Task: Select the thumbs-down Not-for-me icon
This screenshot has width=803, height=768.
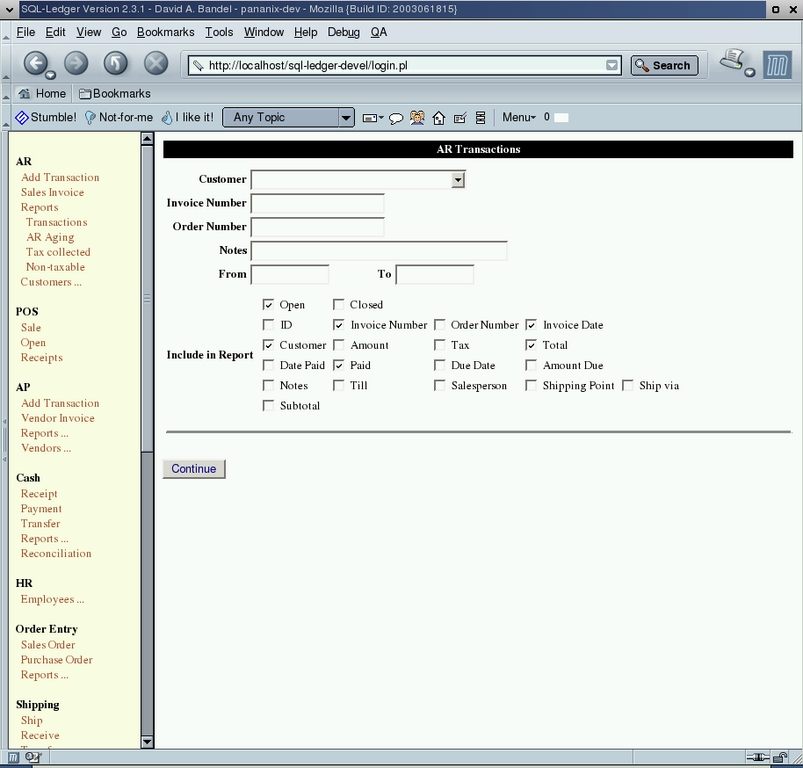Action: pos(88,117)
